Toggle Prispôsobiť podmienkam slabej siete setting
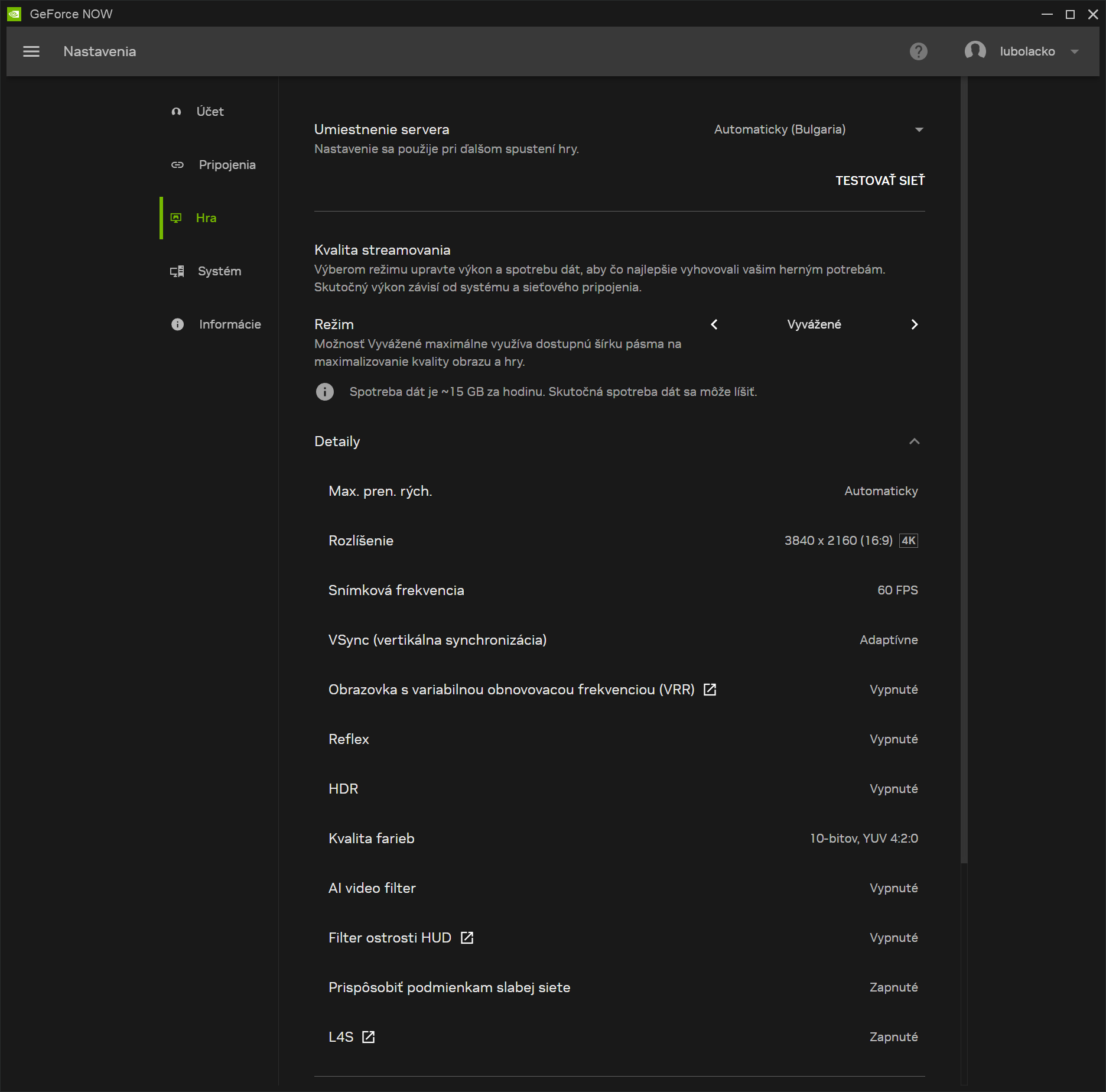Image resolution: width=1106 pixels, height=1092 pixels. click(x=893, y=987)
